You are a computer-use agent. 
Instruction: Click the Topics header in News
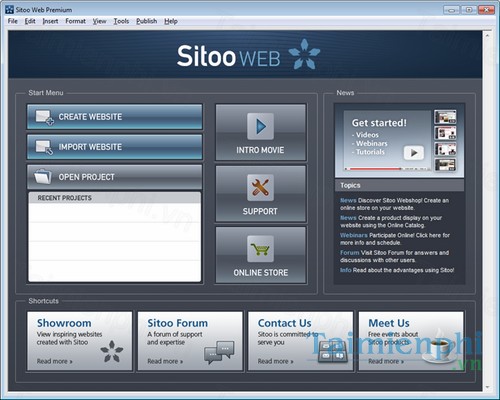[x=399, y=185]
